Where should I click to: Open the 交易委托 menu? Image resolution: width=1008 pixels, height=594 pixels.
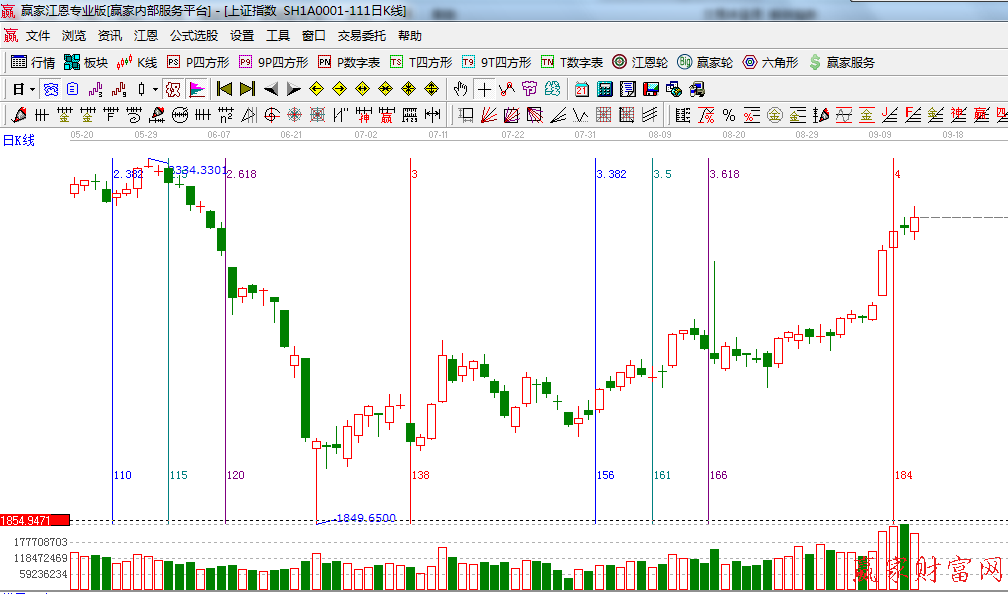(x=361, y=36)
